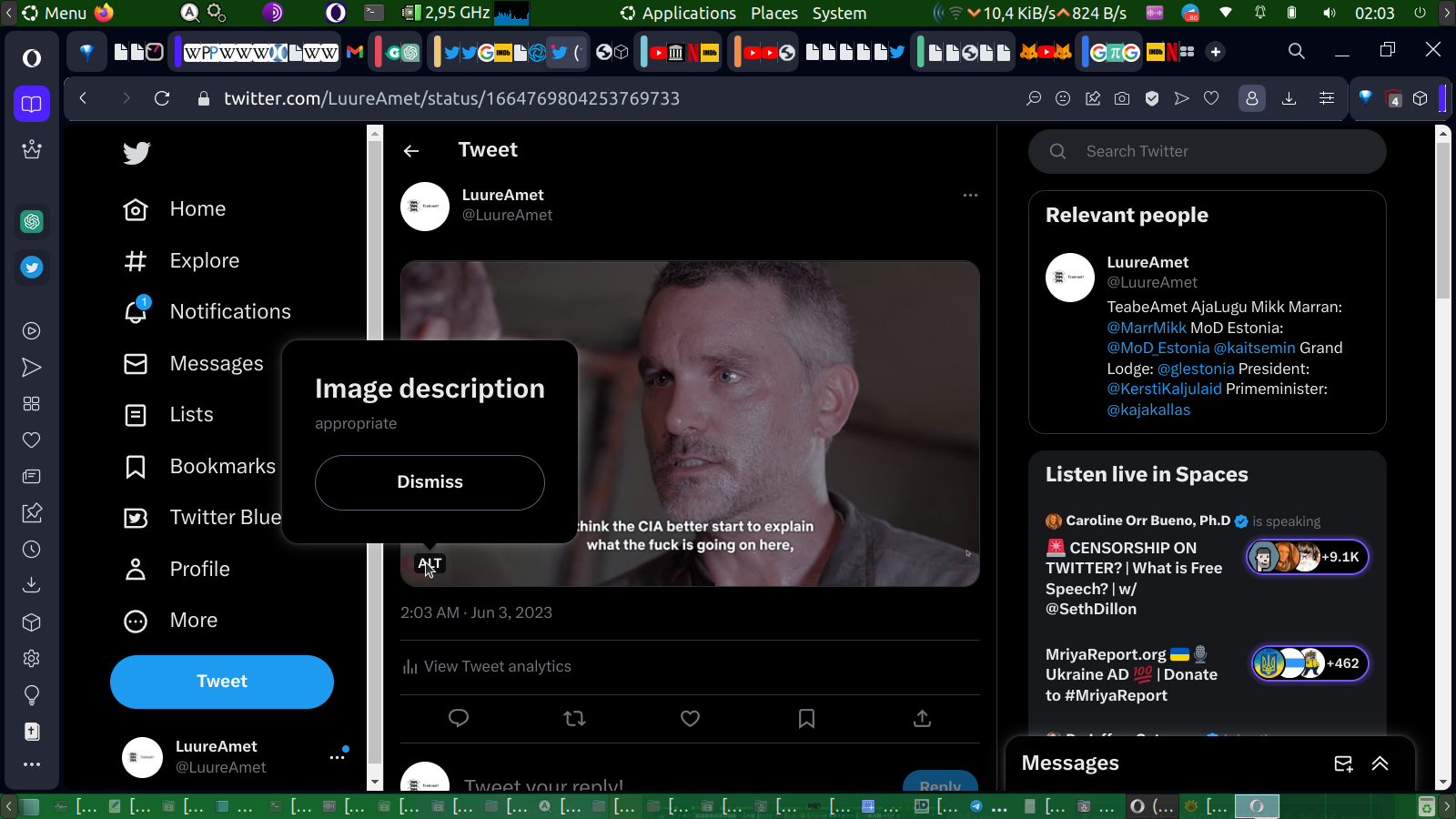Click the Twitter bird logo
The width and height of the screenshot is (1456, 819).
pos(136,153)
